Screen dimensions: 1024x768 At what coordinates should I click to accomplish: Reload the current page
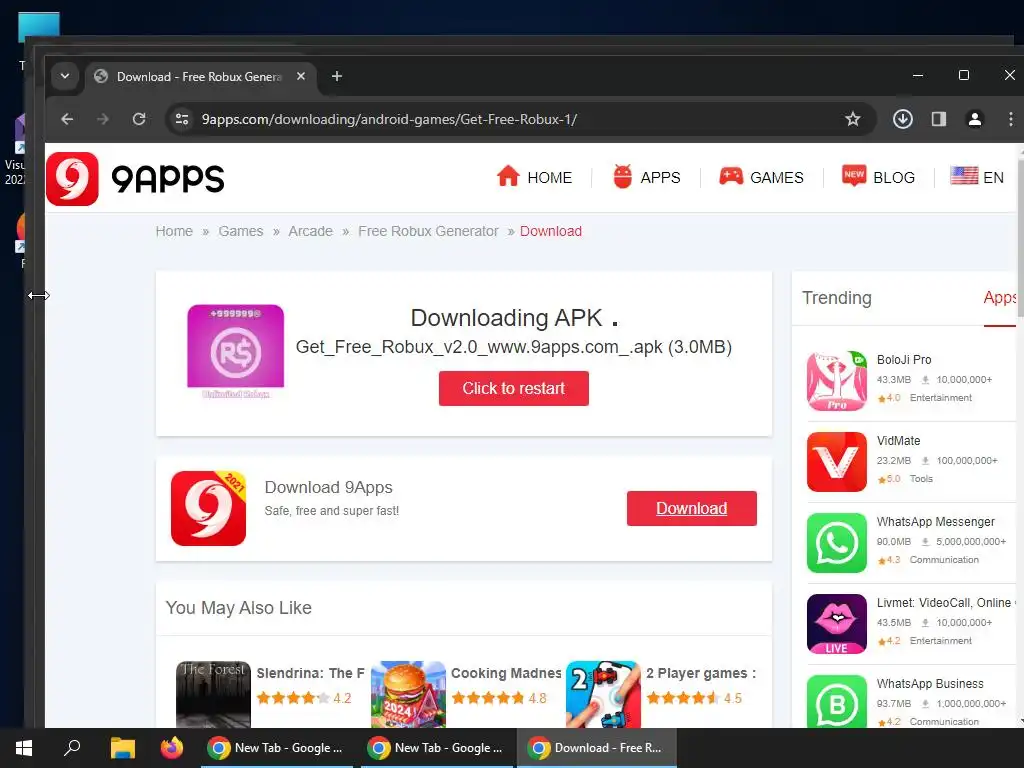(x=138, y=119)
